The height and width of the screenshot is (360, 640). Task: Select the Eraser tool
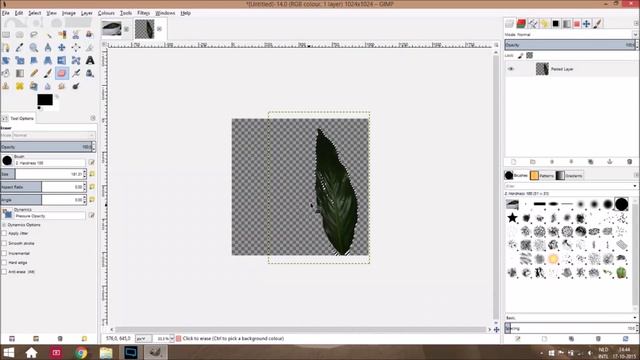point(62,73)
